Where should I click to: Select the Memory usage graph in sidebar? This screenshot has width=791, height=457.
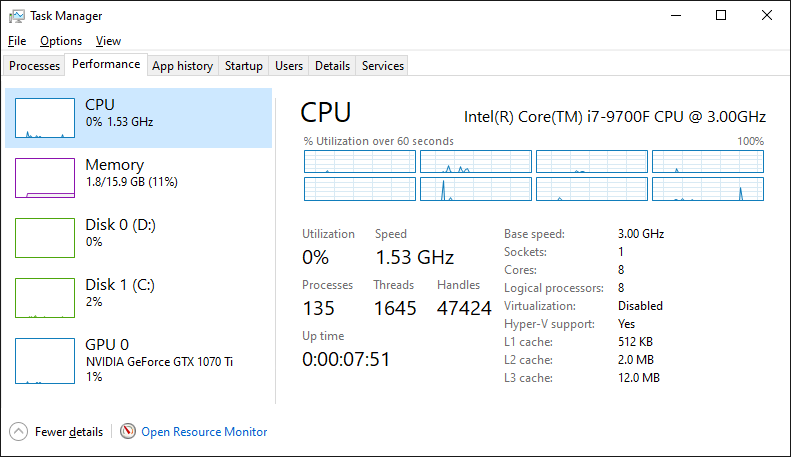(44, 177)
